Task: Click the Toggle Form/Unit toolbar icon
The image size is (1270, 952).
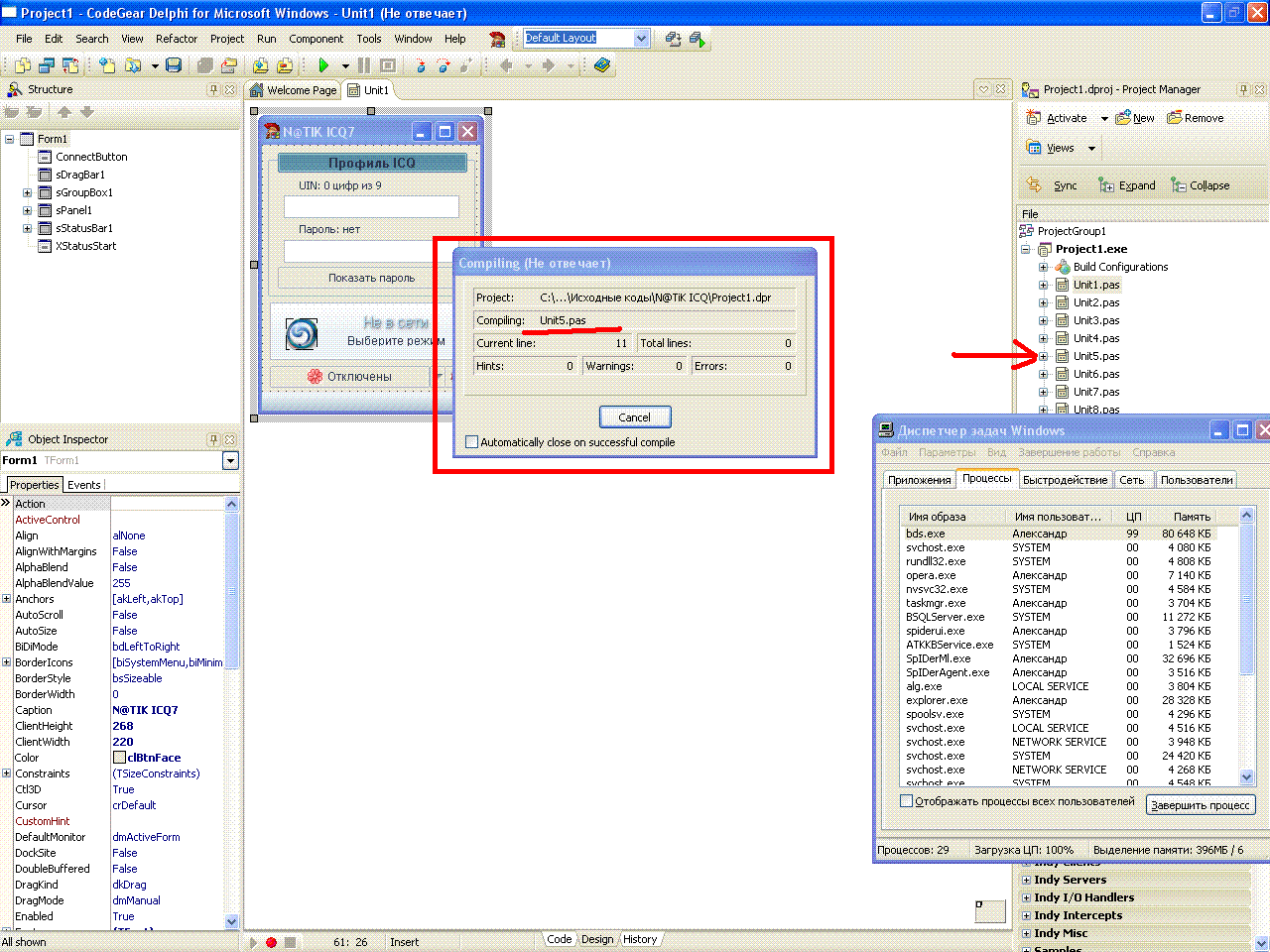Action: (70, 65)
